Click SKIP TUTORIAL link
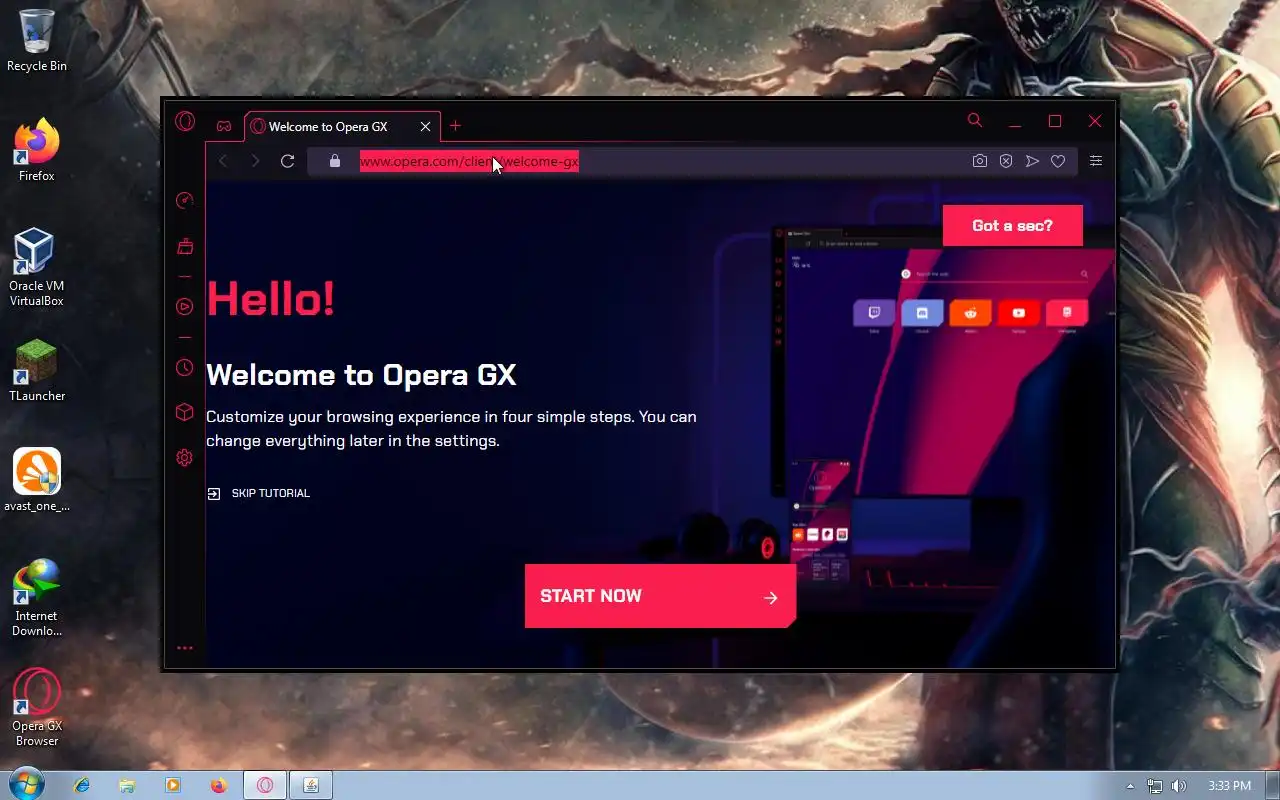Image resolution: width=1280 pixels, height=800 pixels. pyautogui.click(x=259, y=493)
